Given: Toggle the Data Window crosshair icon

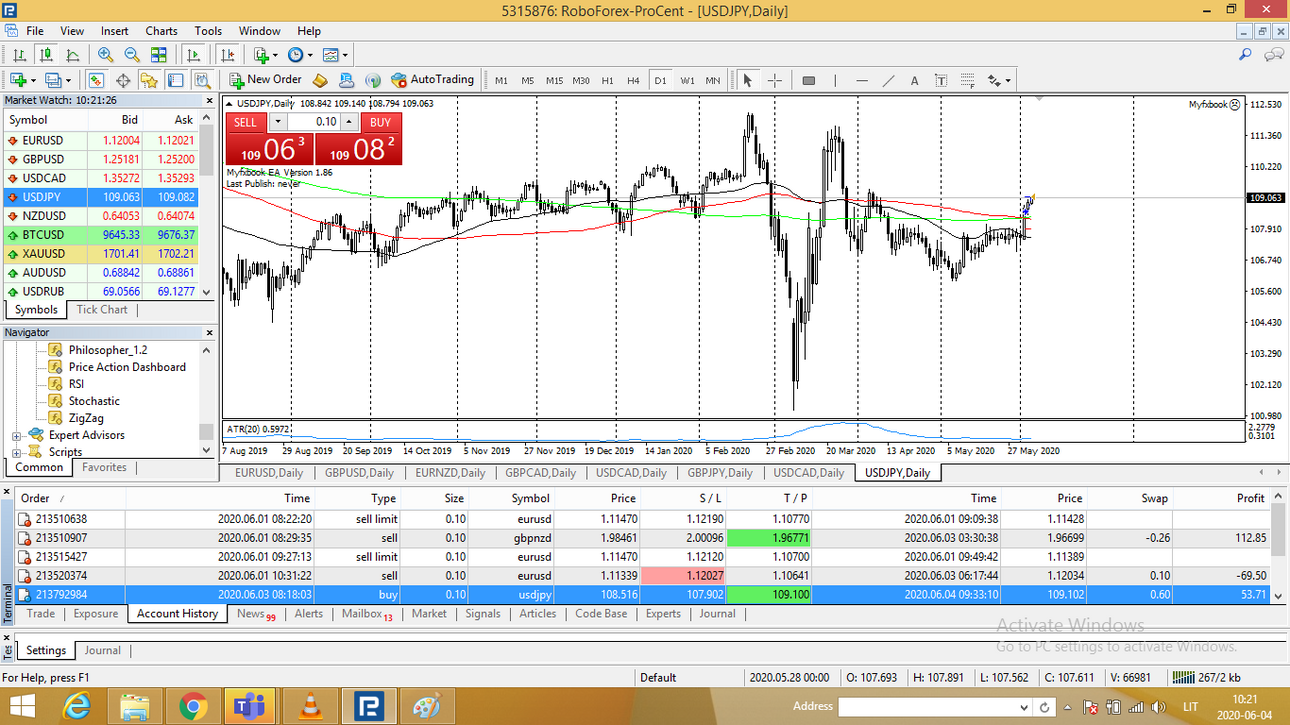Looking at the screenshot, I should tap(124, 80).
